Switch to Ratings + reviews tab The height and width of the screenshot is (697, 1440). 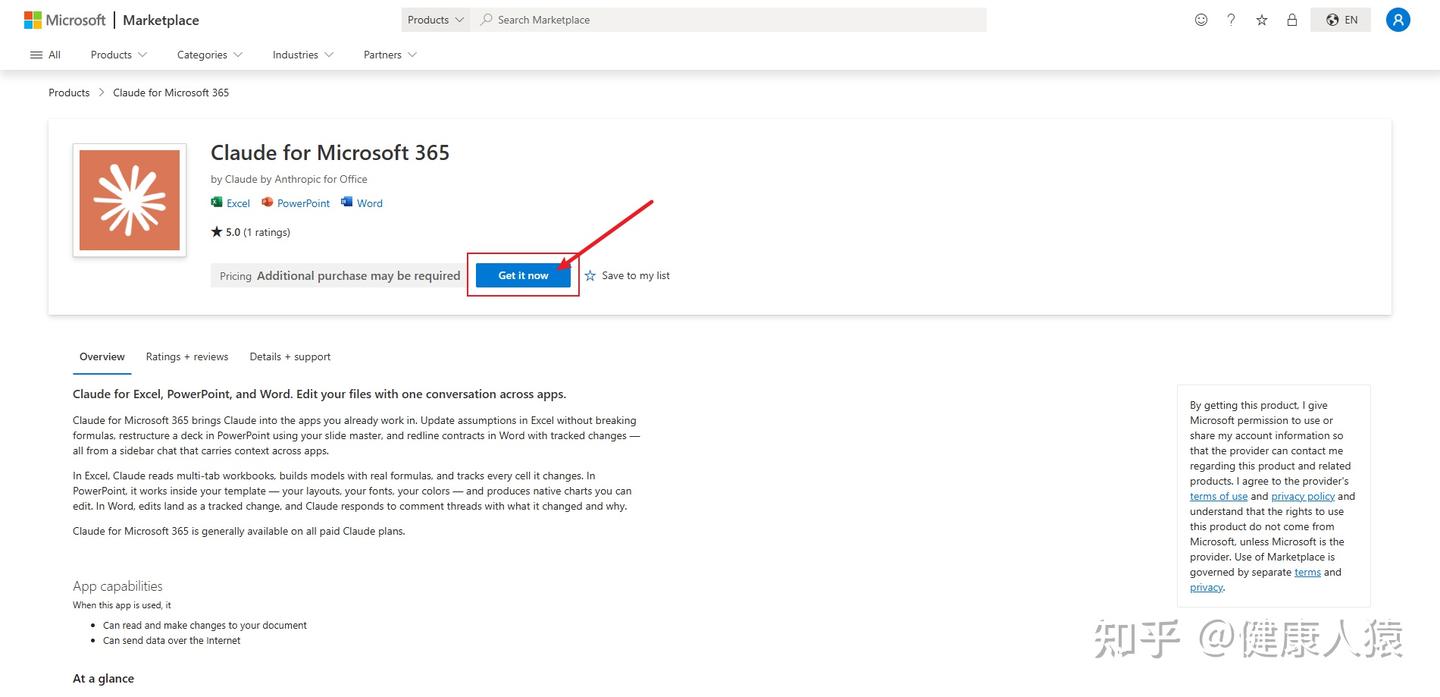point(187,357)
